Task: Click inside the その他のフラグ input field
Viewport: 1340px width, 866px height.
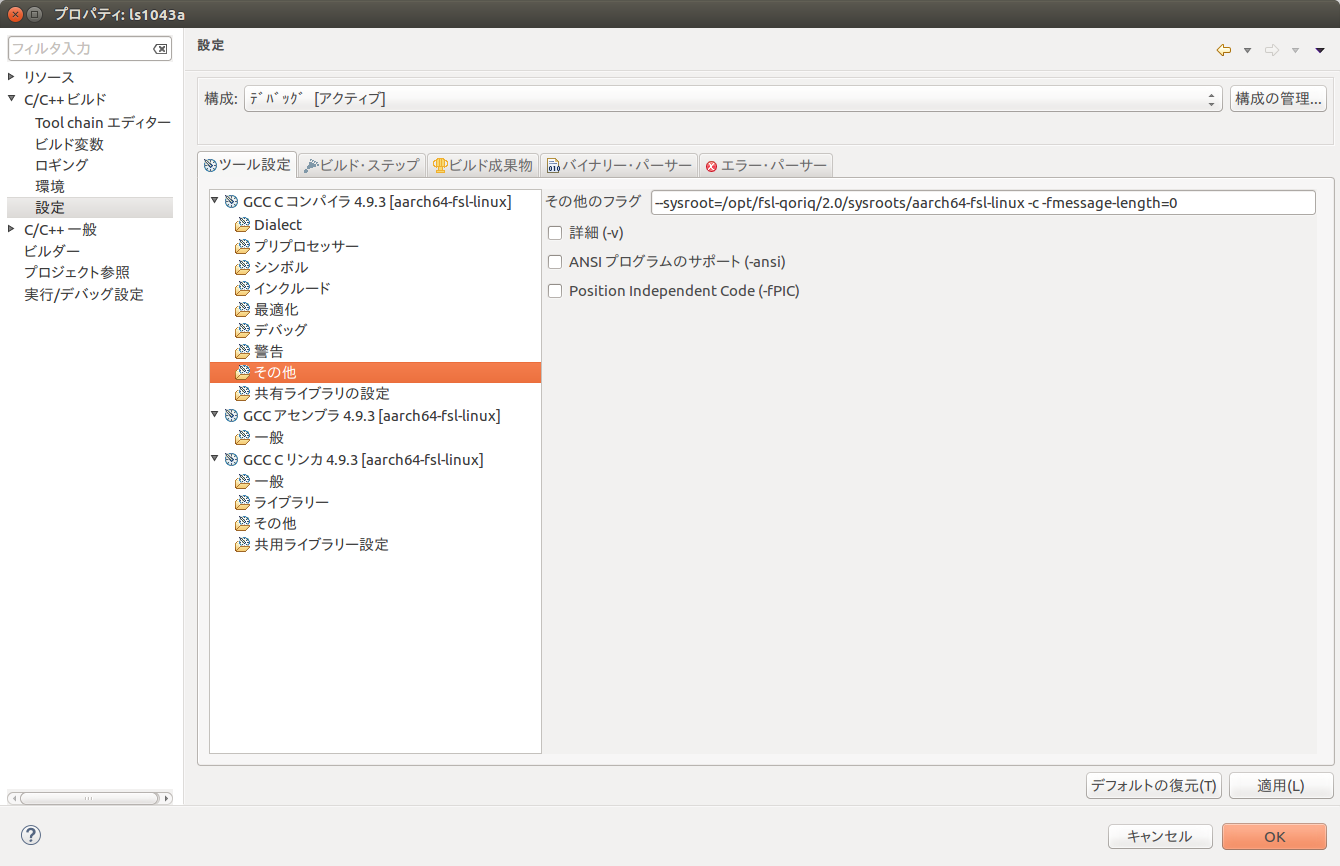Action: point(980,202)
